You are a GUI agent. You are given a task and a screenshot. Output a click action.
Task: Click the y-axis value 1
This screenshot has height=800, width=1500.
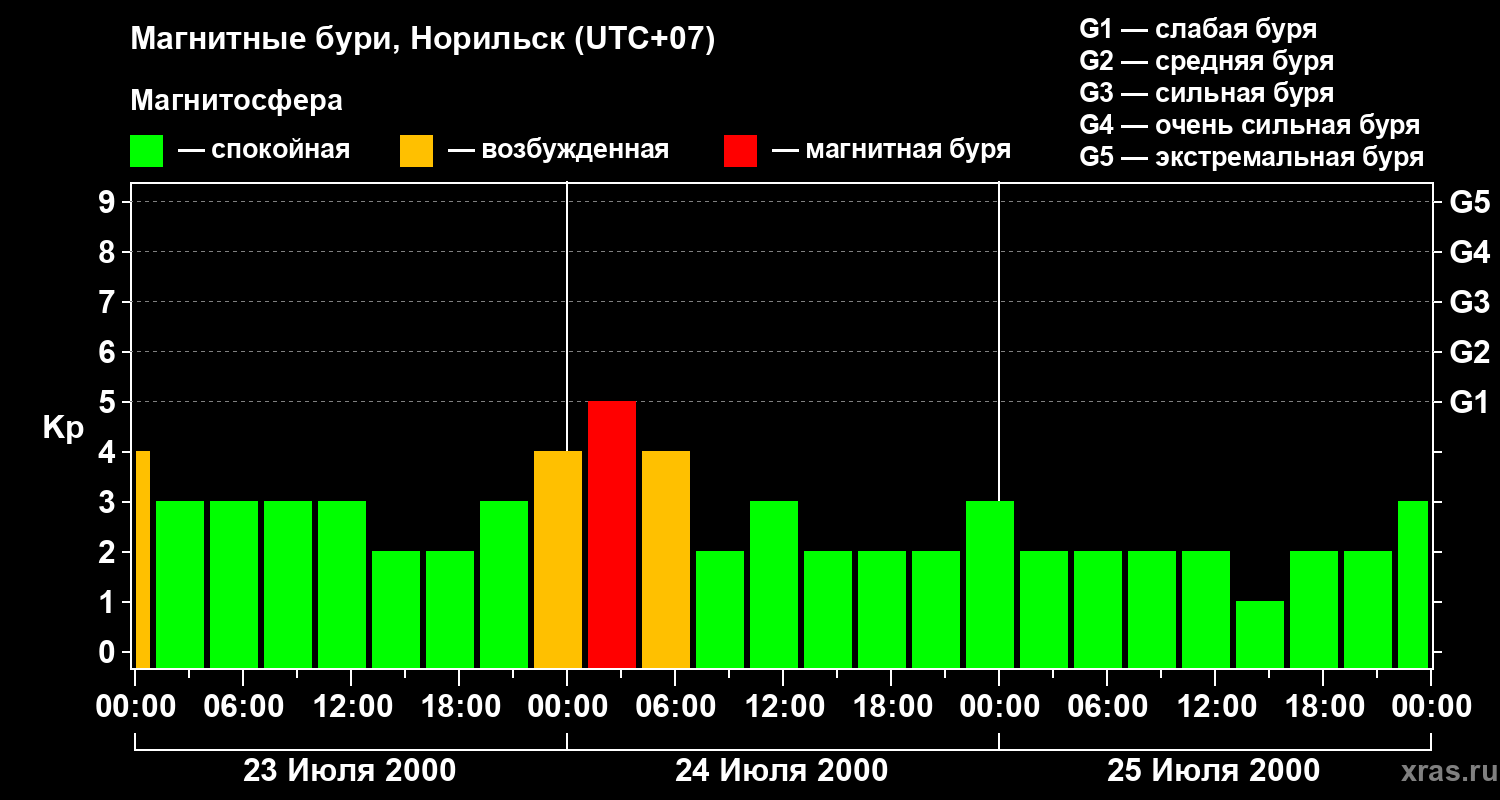point(109,602)
